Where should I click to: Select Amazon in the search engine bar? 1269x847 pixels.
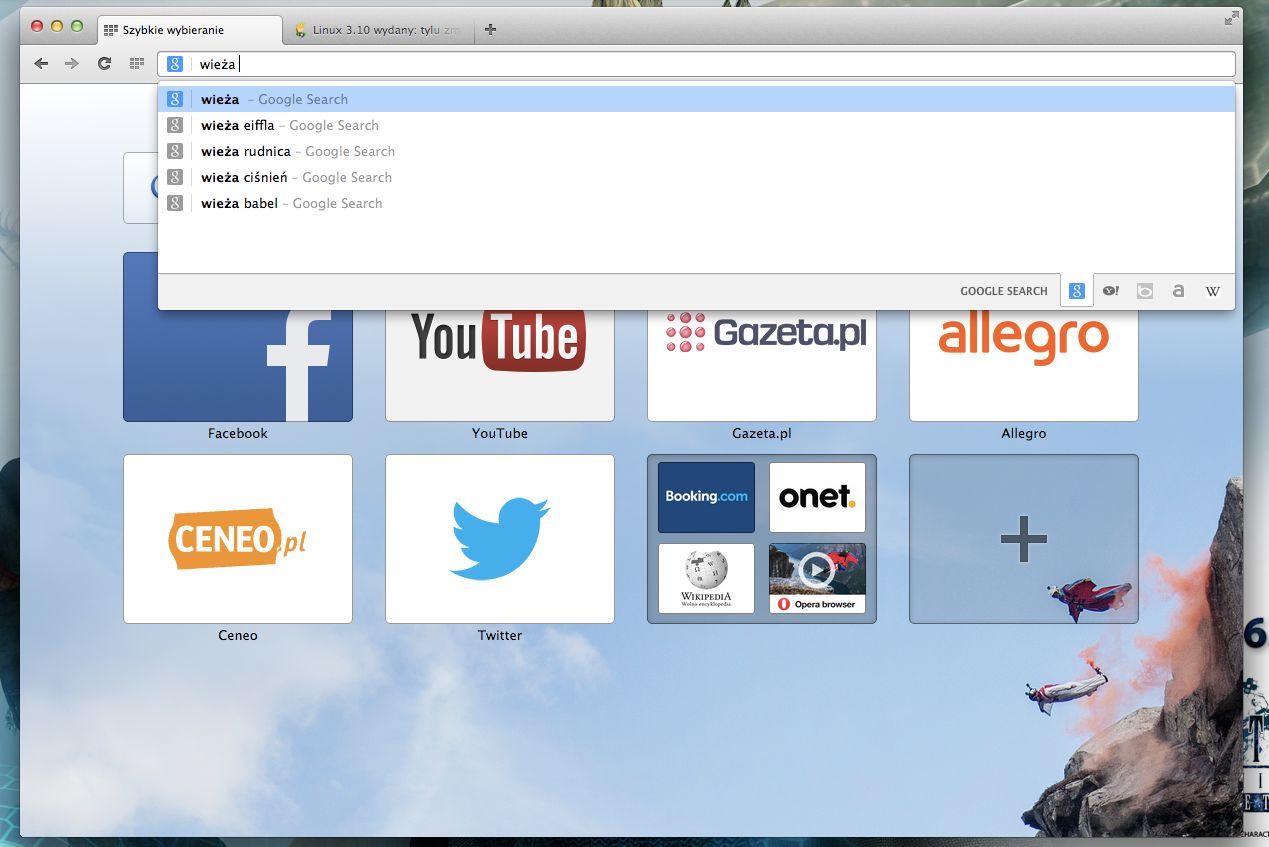(x=1179, y=291)
